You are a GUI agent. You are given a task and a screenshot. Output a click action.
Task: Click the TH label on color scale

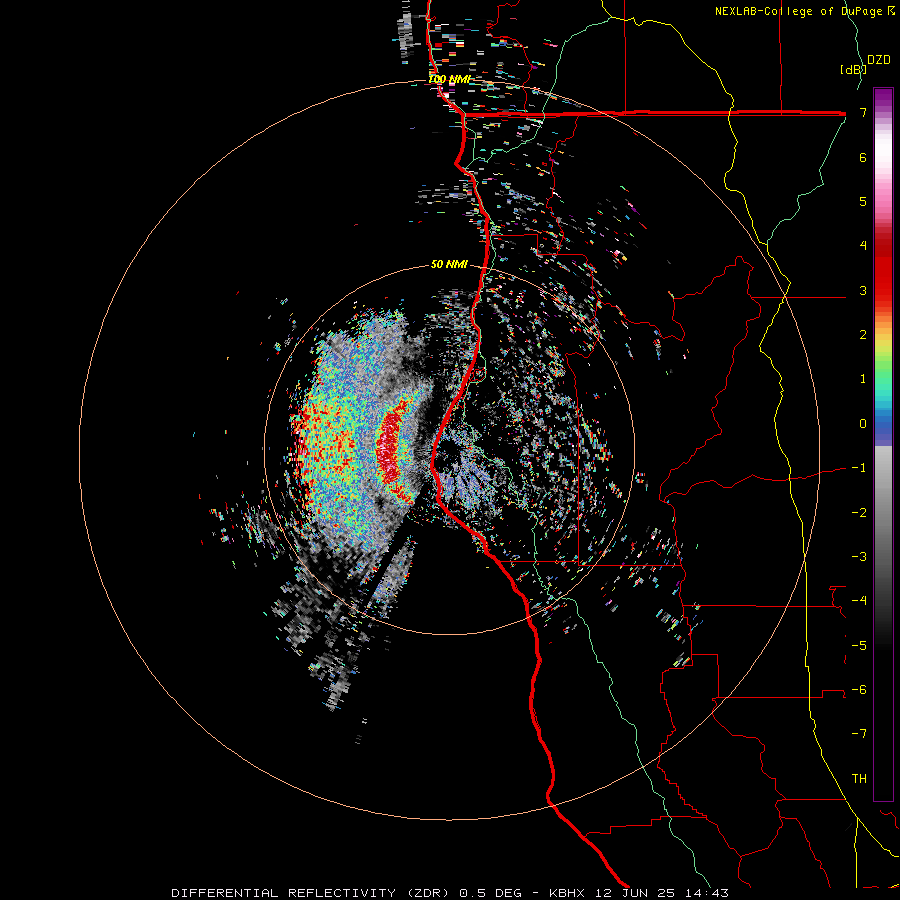point(859,778)
